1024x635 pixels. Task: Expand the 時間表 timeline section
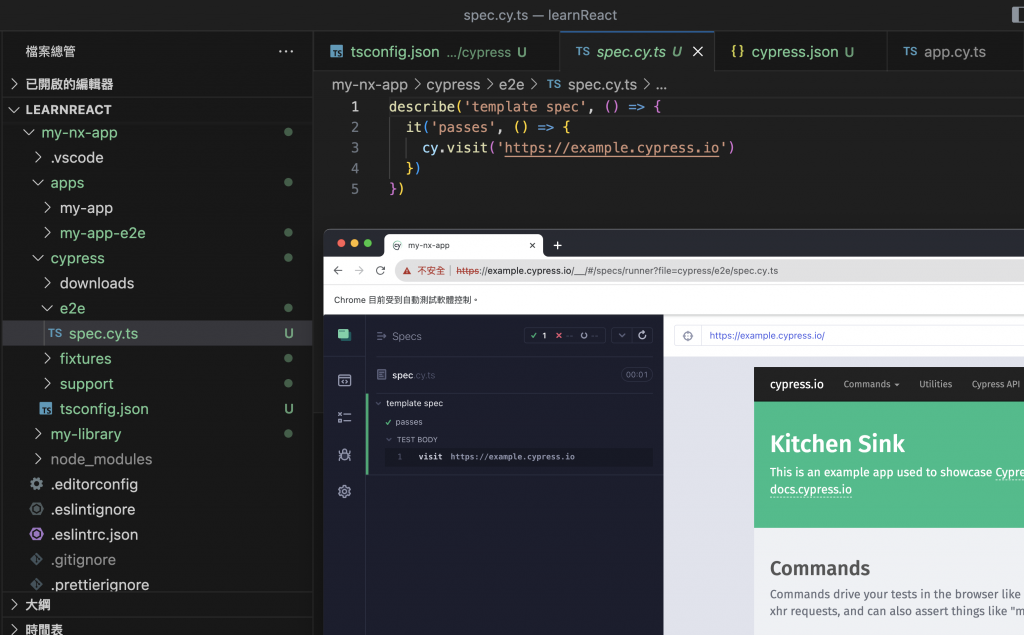[x=157, y=627]
